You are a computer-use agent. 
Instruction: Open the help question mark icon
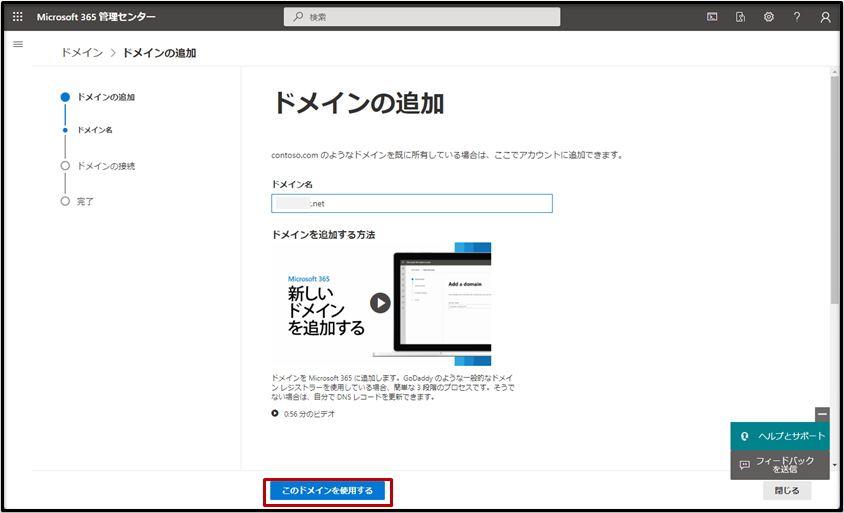(x=797, y=17)
